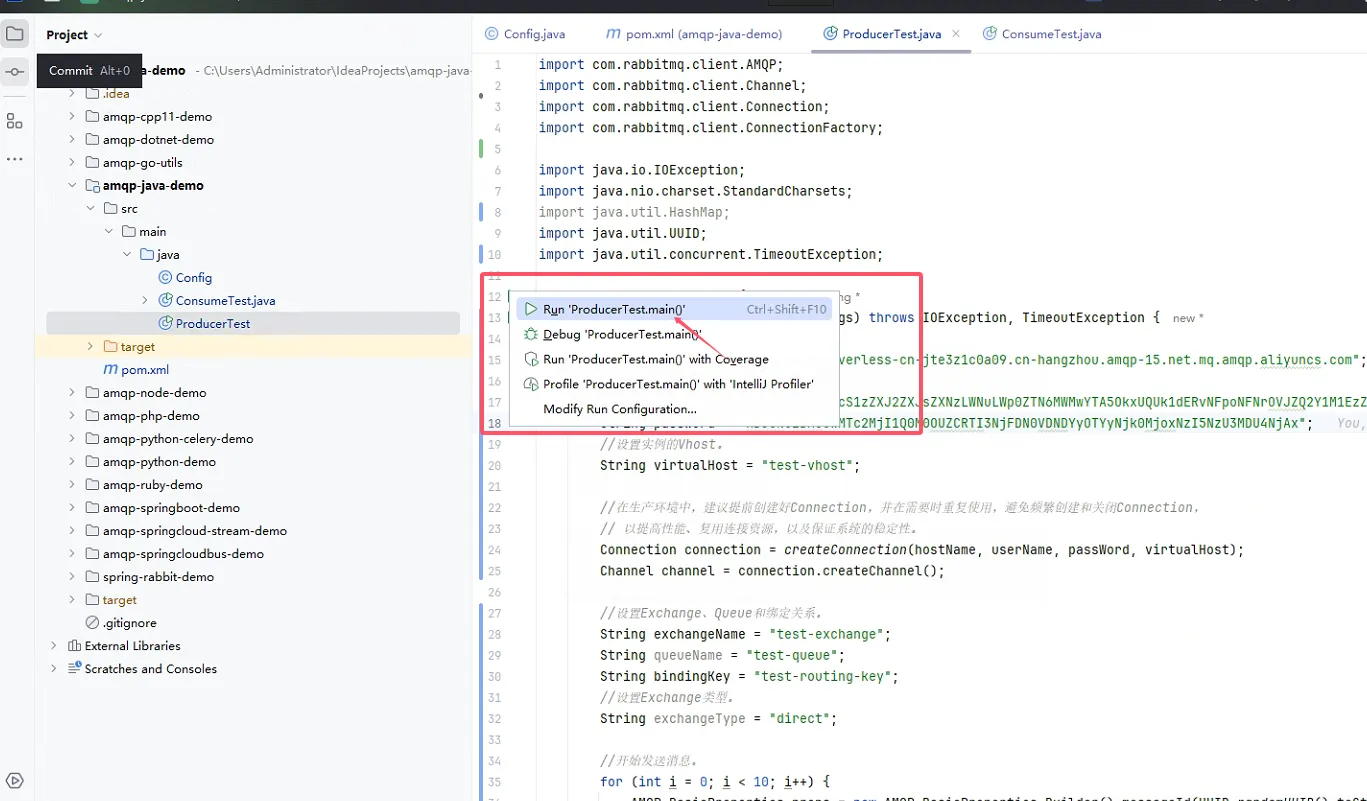
Task: Click the External Libraries icon
Action: pos(74,646)
